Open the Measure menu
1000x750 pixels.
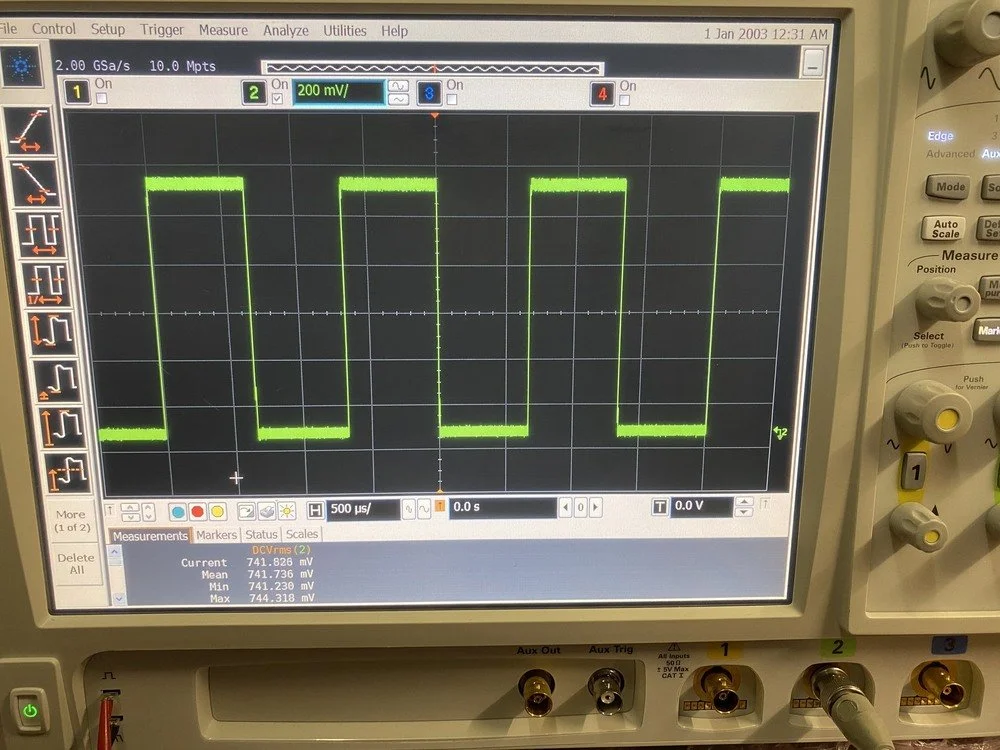(x=223, y=29)
